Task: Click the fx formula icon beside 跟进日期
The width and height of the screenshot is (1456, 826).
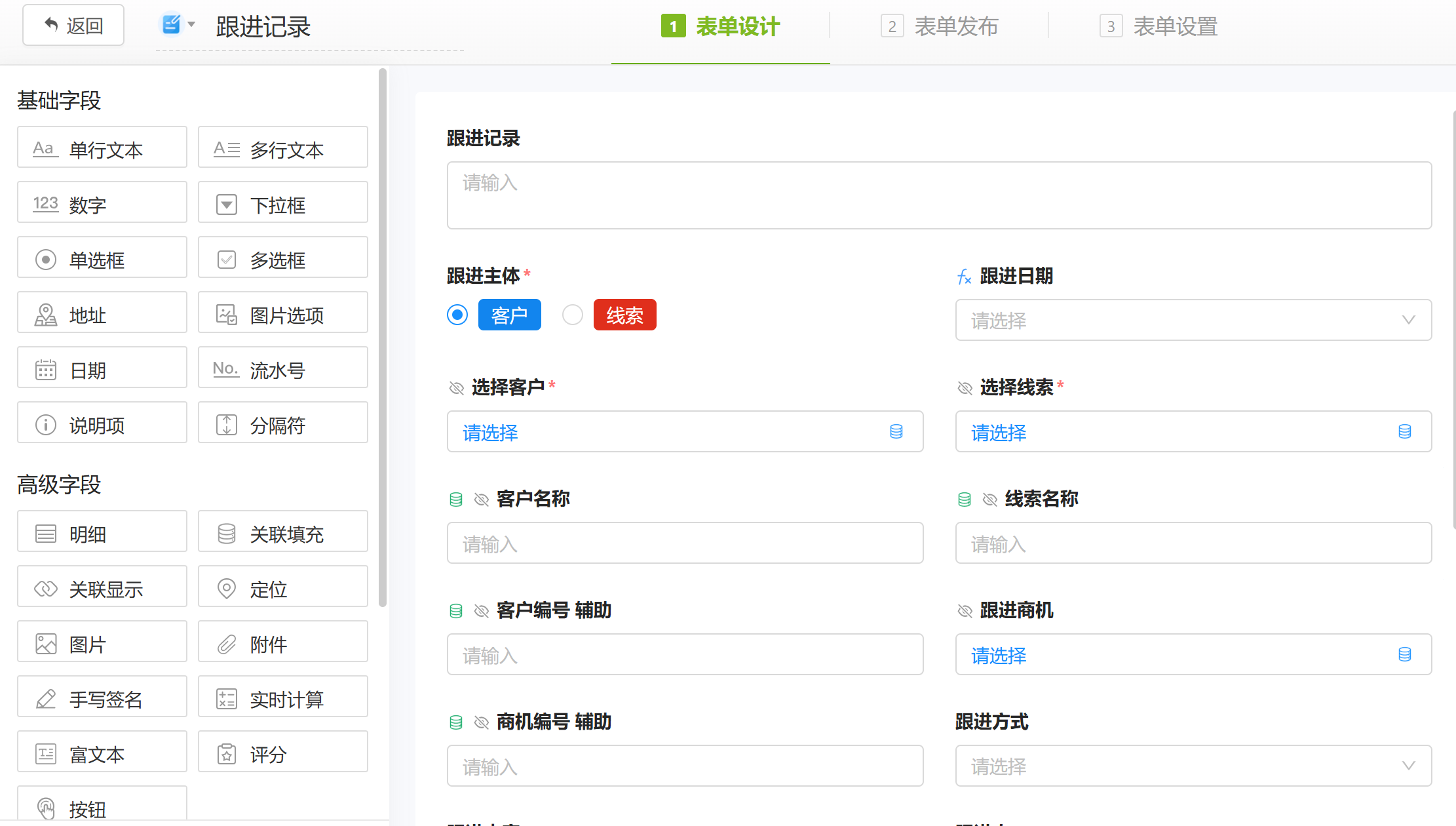Action: 964,277
